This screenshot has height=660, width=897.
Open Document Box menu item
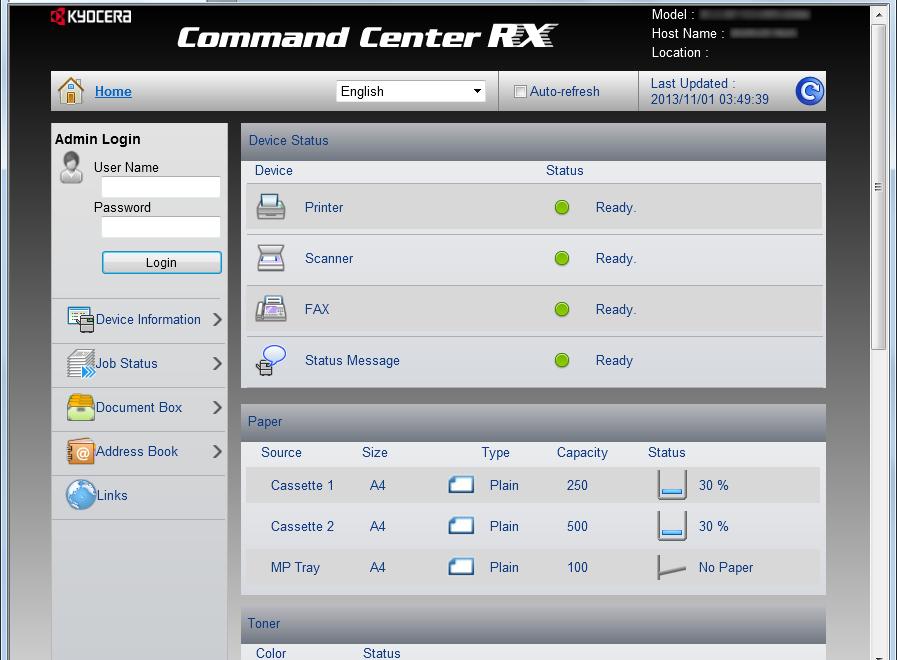138,407
